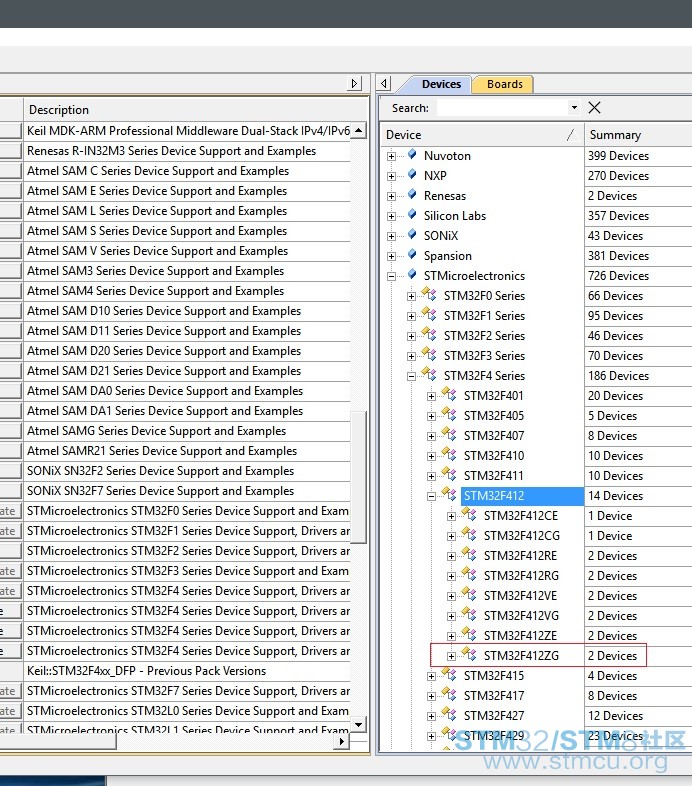Click the NXP vendor diamond icon

[x=412, y=174]
